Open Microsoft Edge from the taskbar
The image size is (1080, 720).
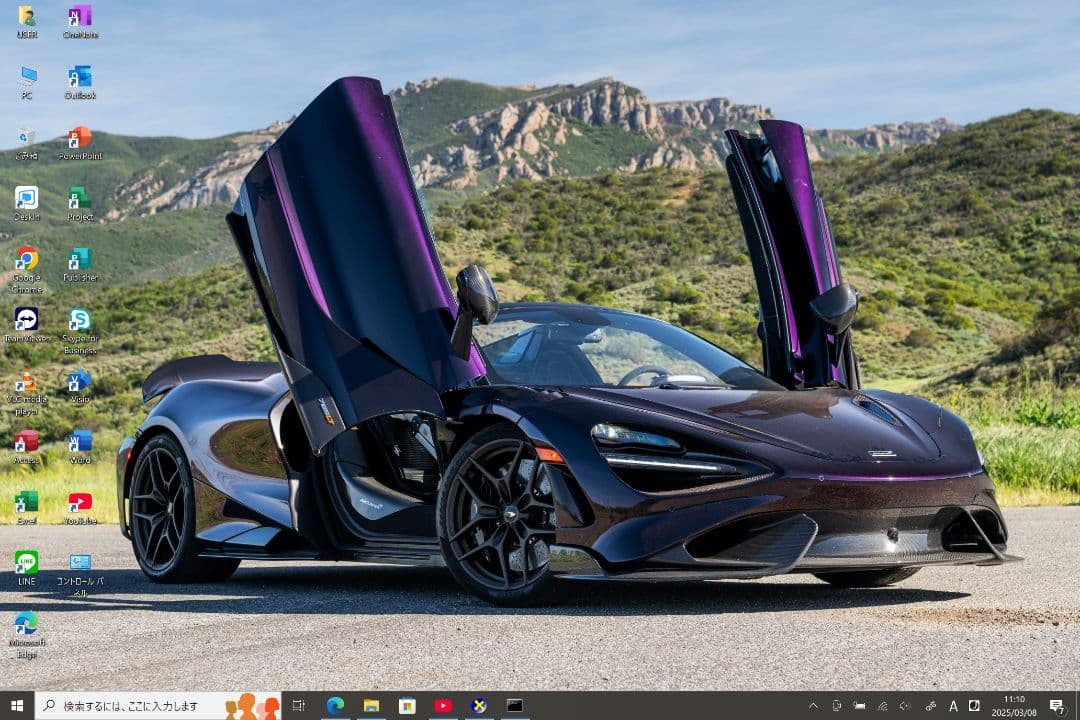335,706
